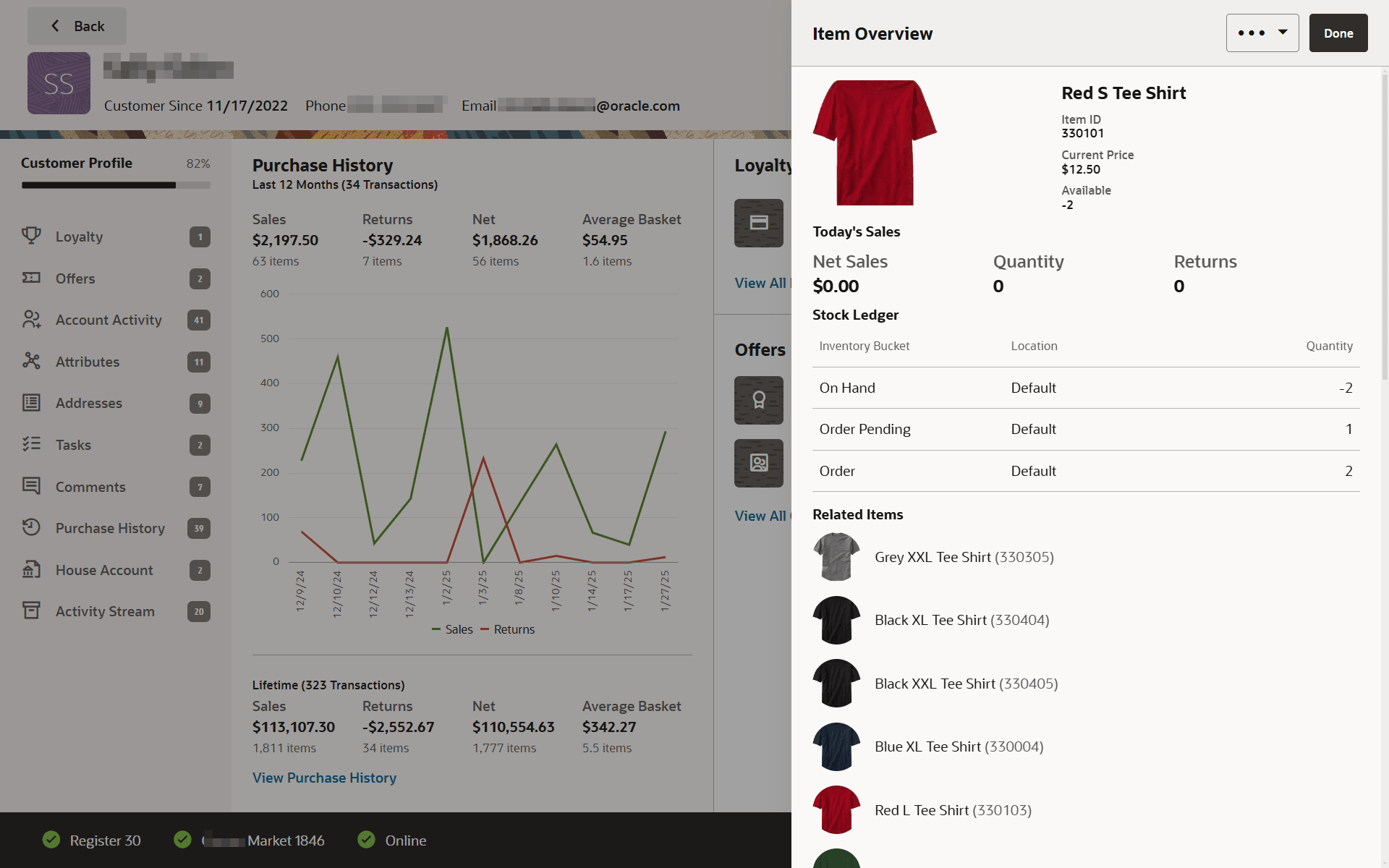Open the Addresses list icon

click(31, 403)
